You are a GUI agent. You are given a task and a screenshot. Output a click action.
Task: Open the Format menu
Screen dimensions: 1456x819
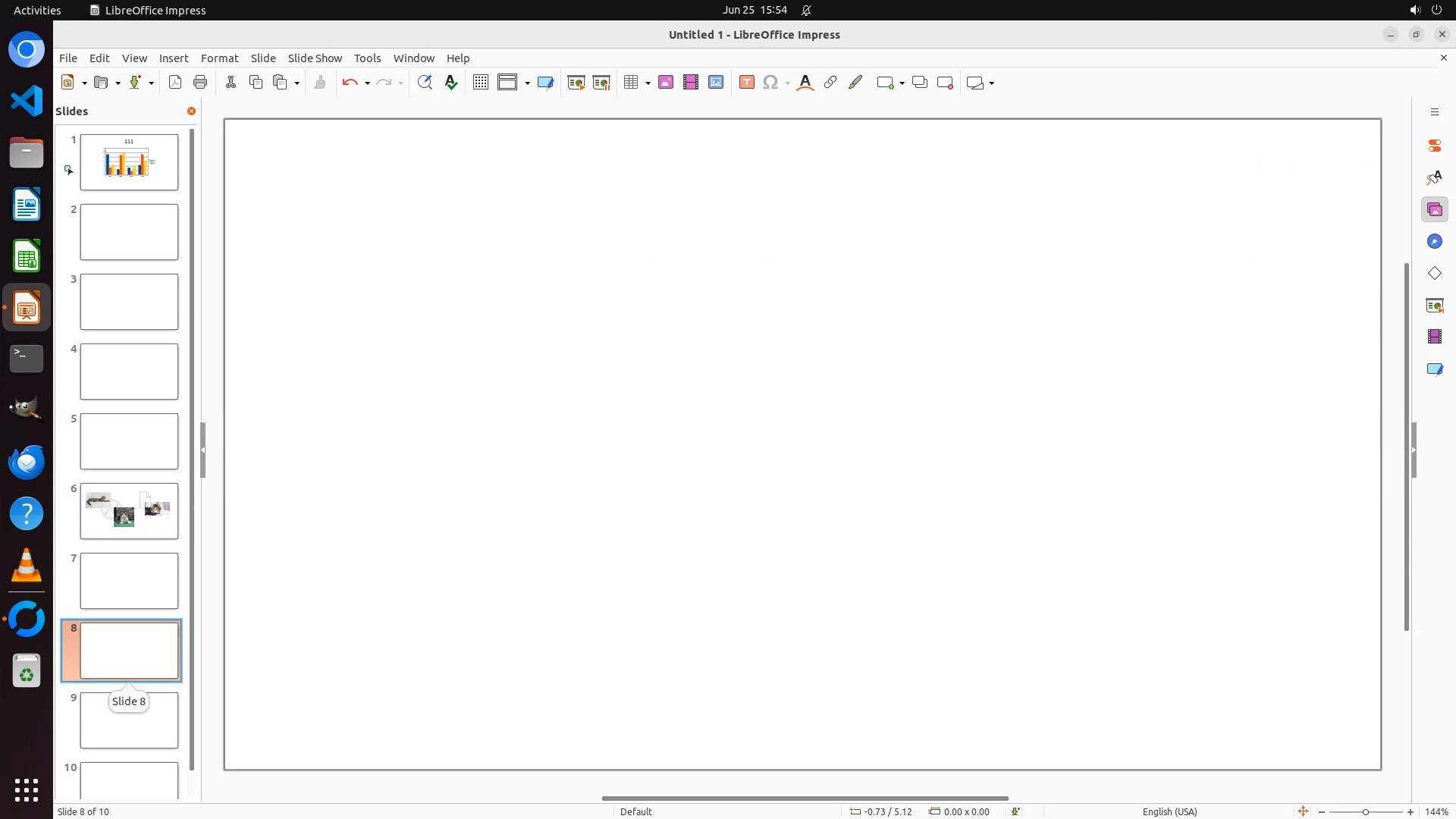(x=219, y=58)
